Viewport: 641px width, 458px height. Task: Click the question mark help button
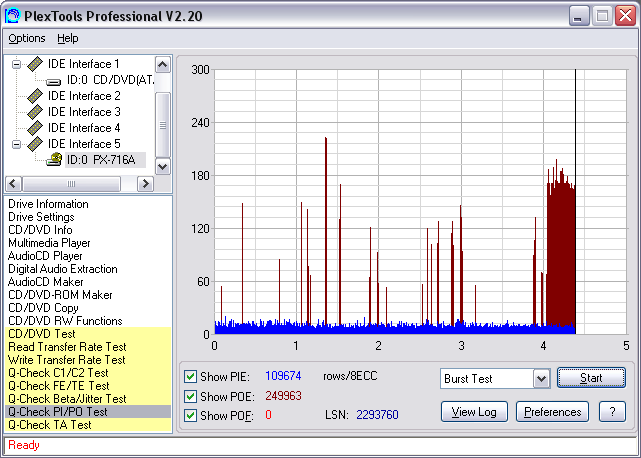612,412
